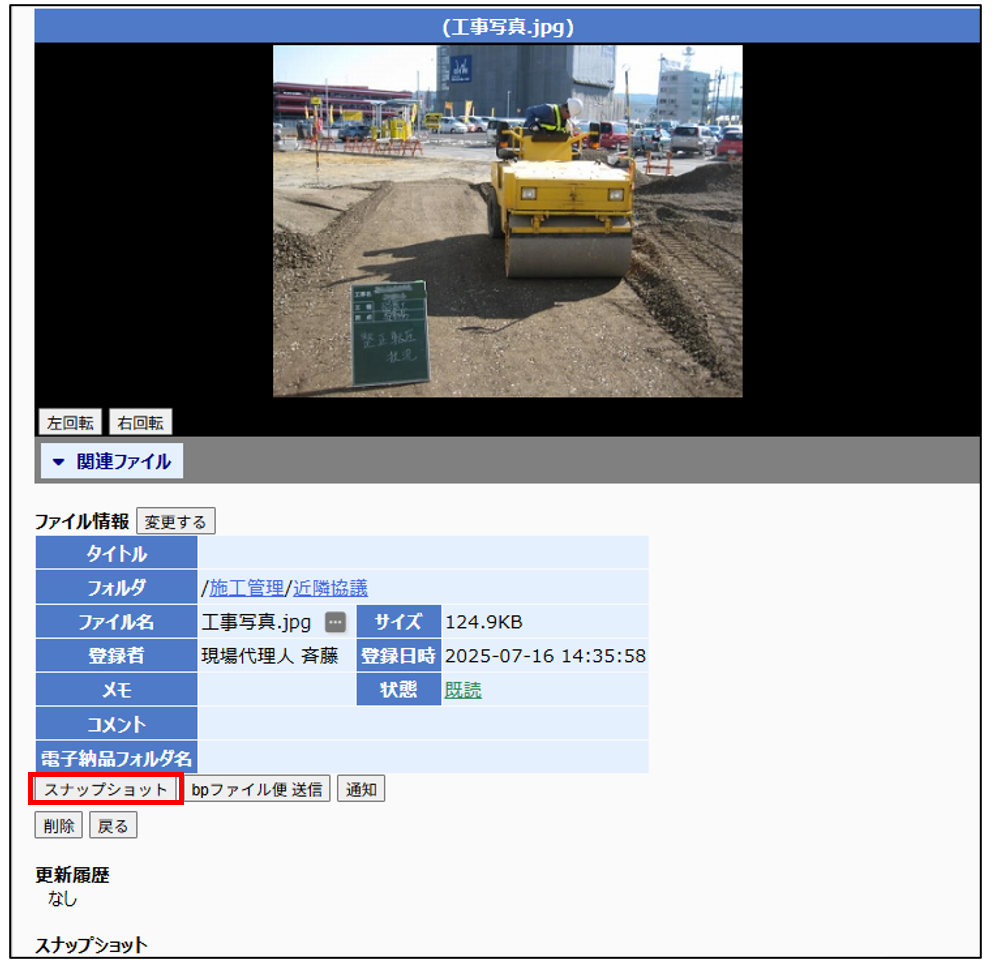Go back with the 戻る button

point(113,826)
